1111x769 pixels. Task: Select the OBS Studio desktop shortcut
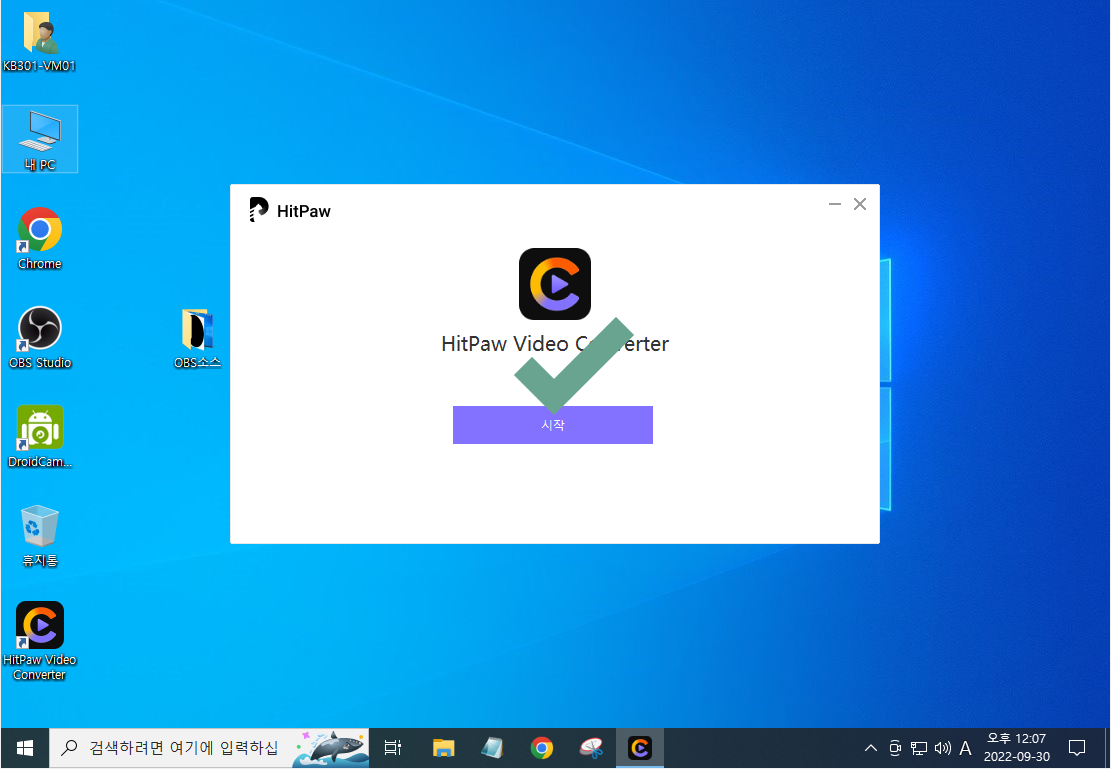40,337
